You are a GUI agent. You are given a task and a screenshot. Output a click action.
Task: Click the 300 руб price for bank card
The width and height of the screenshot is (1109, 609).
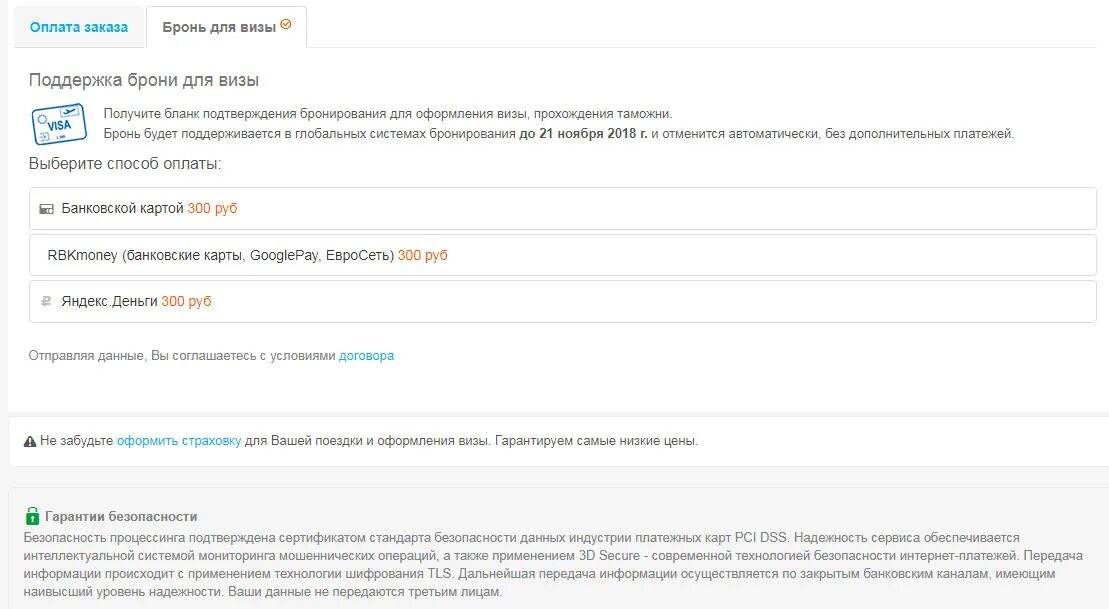212,209
